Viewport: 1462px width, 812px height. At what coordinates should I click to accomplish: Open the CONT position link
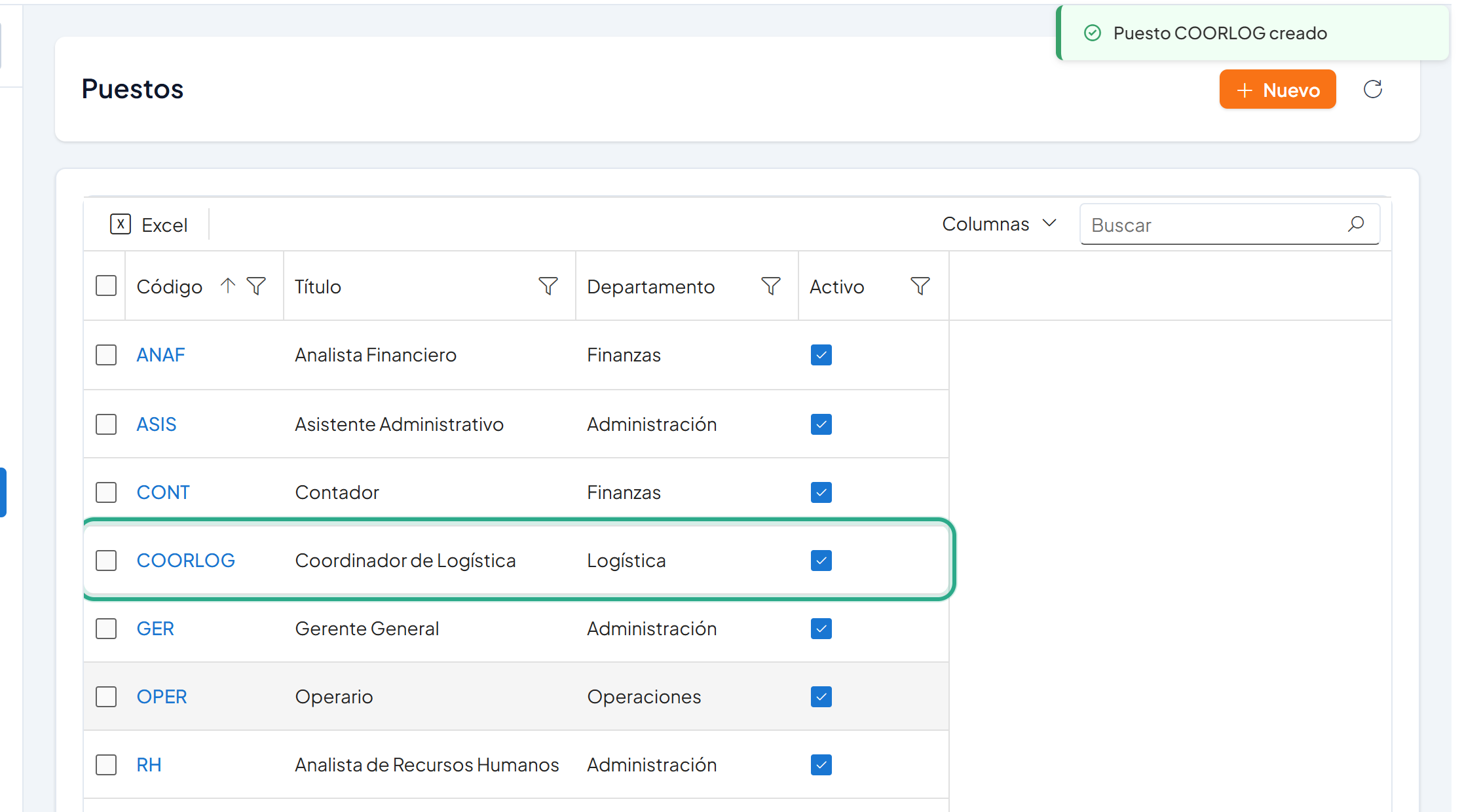point(163,492)
